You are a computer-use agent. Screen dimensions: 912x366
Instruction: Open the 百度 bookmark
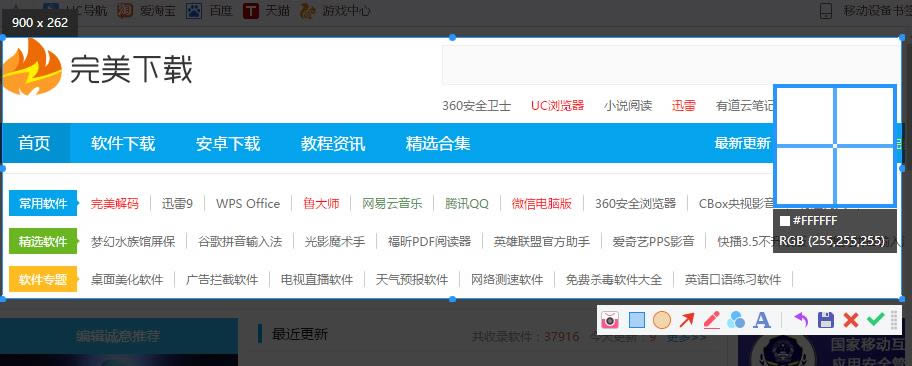point(208,10)
